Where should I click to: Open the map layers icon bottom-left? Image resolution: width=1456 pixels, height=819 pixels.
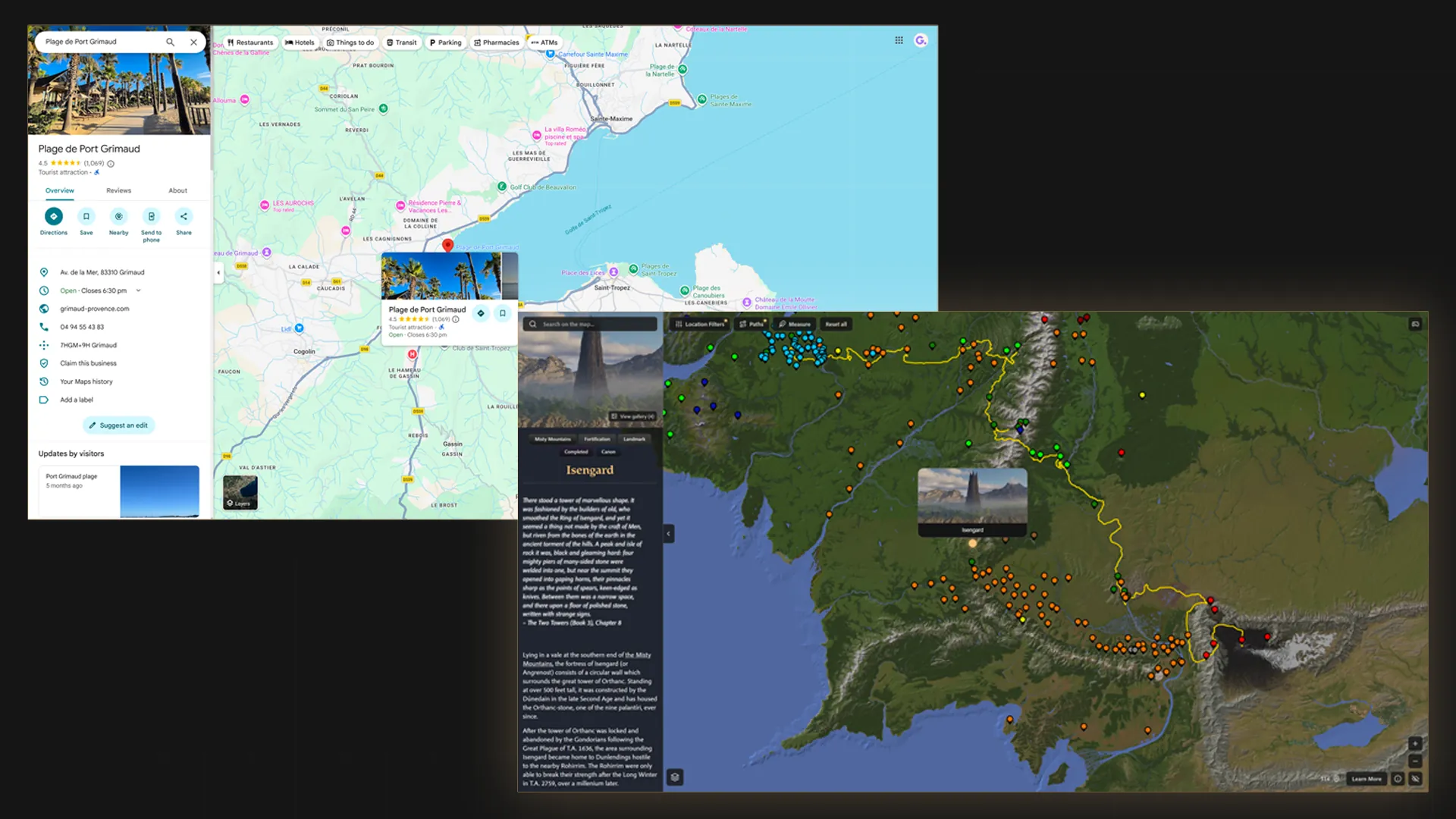click(675, 777)
